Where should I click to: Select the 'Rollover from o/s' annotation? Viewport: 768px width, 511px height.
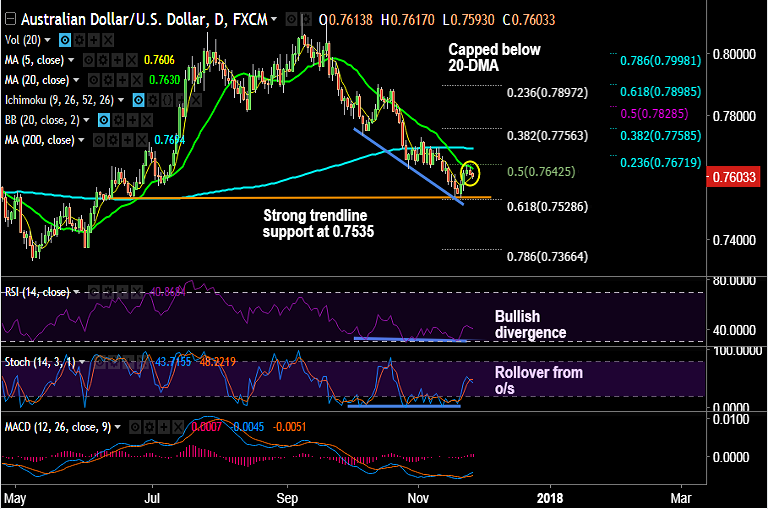click(x=539, y=380)
